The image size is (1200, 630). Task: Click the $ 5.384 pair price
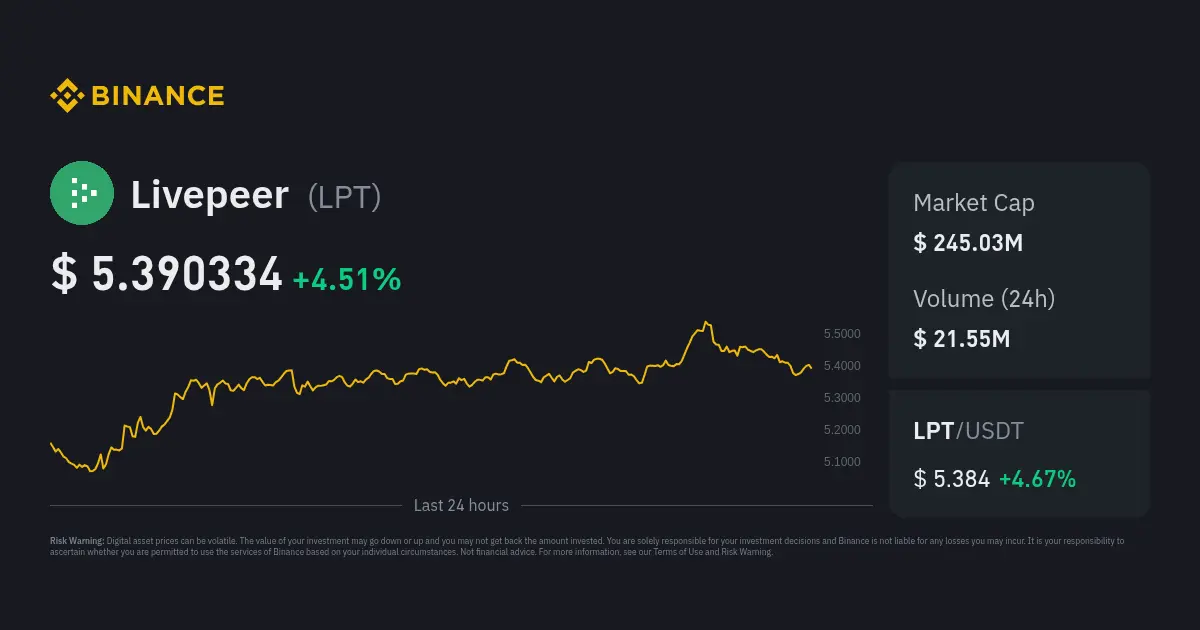(x=951, y=479)
